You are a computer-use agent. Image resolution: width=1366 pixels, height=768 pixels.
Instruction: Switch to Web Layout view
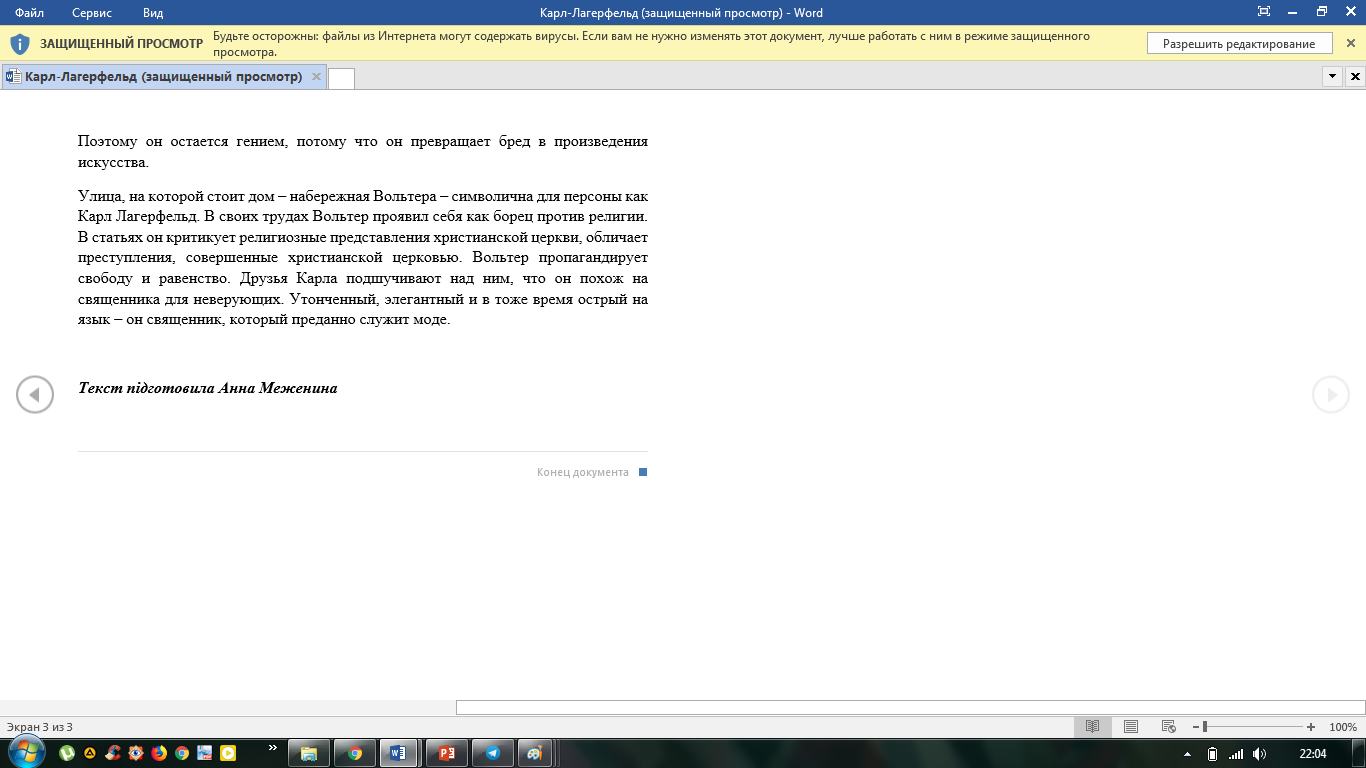pyautogui.click(x=1168, y=727)
